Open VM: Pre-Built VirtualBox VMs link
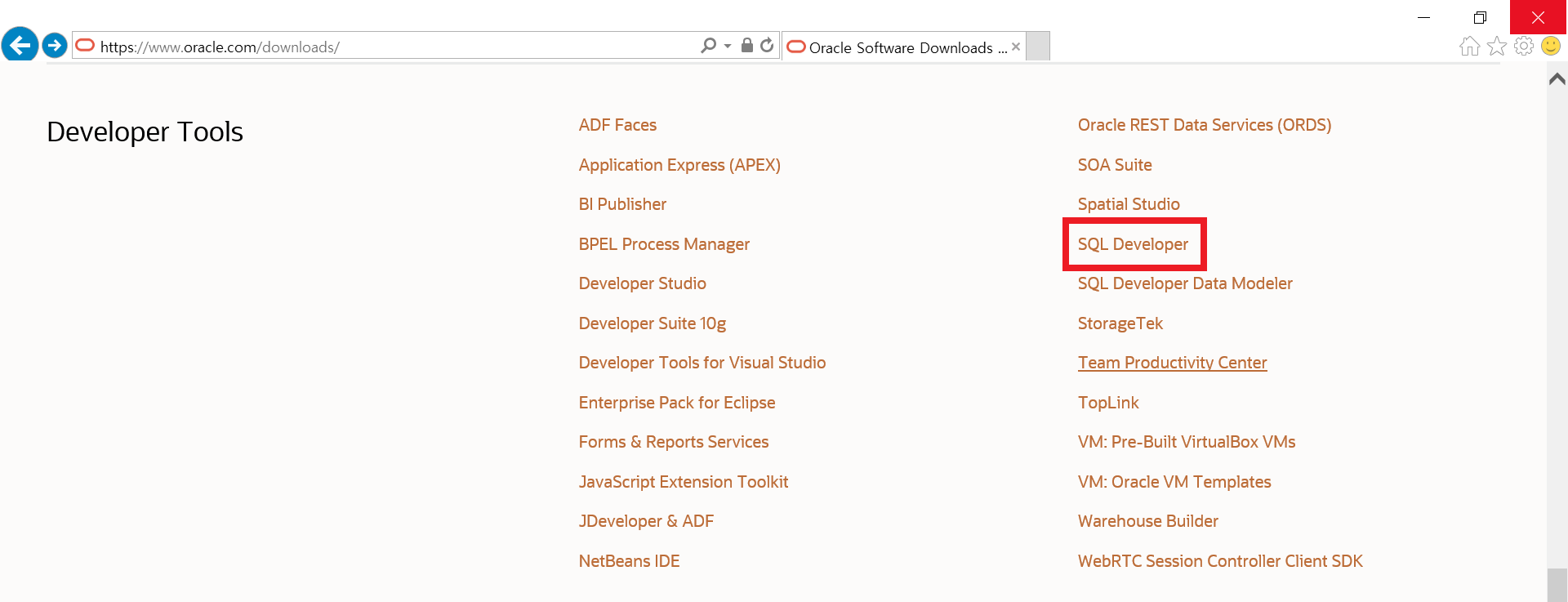Image resolution: width=1568 pixels, height=602 pixels. [x=1186, y=442]
